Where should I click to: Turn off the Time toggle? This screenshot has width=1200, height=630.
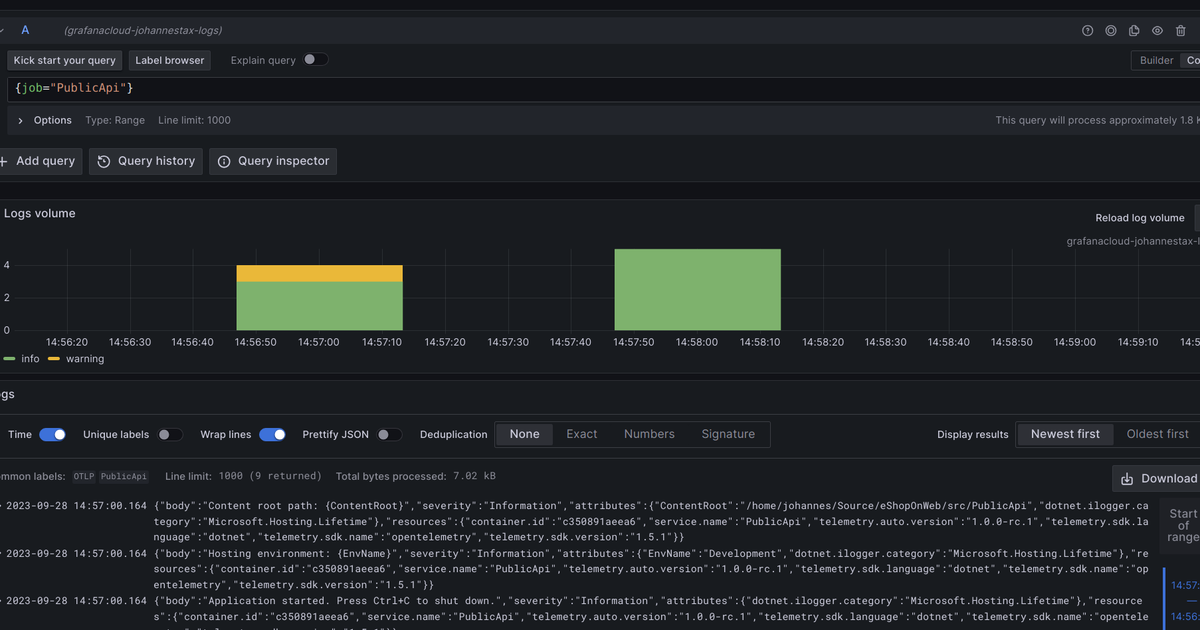click(52, 434)
